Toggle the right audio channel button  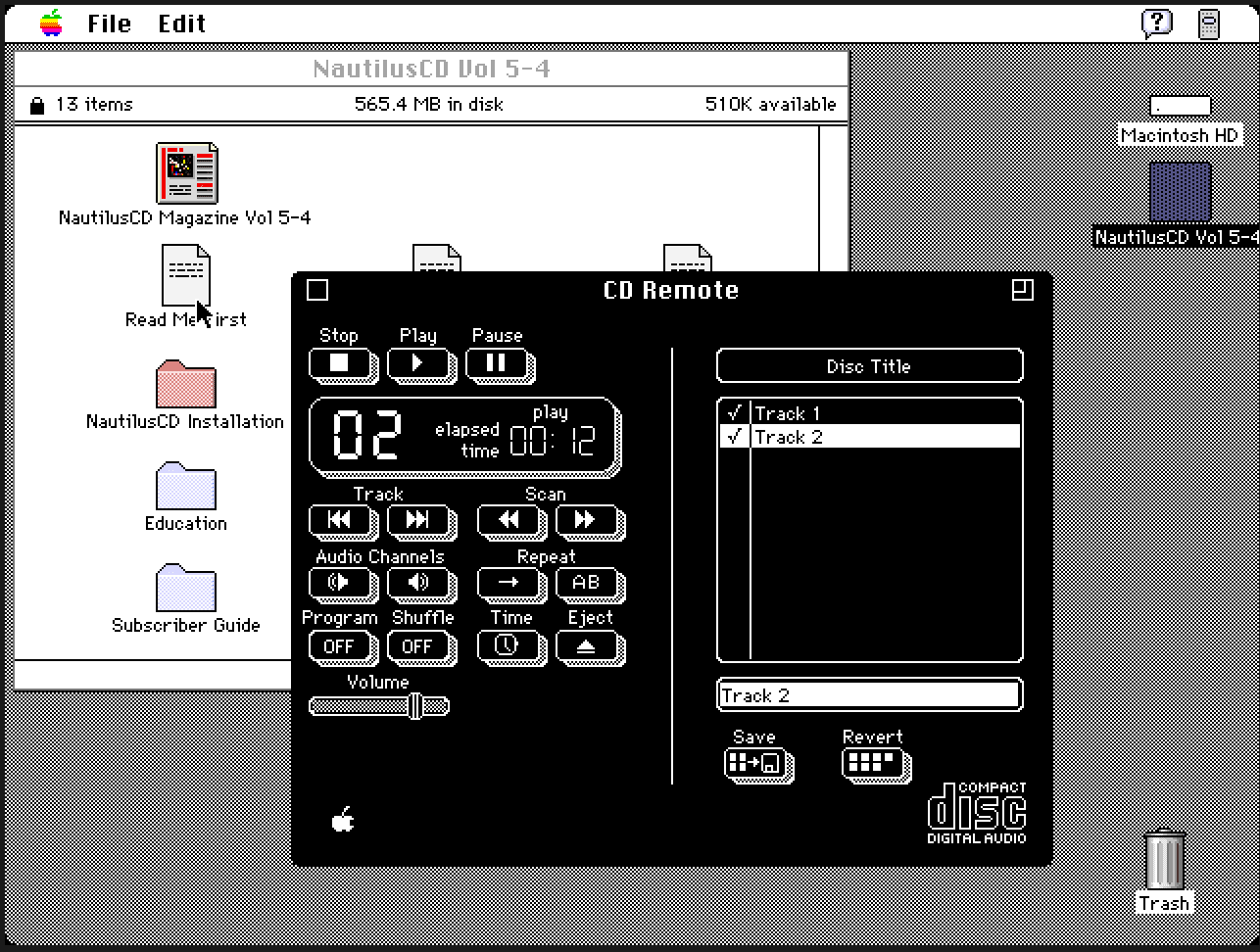pos(420,583)
